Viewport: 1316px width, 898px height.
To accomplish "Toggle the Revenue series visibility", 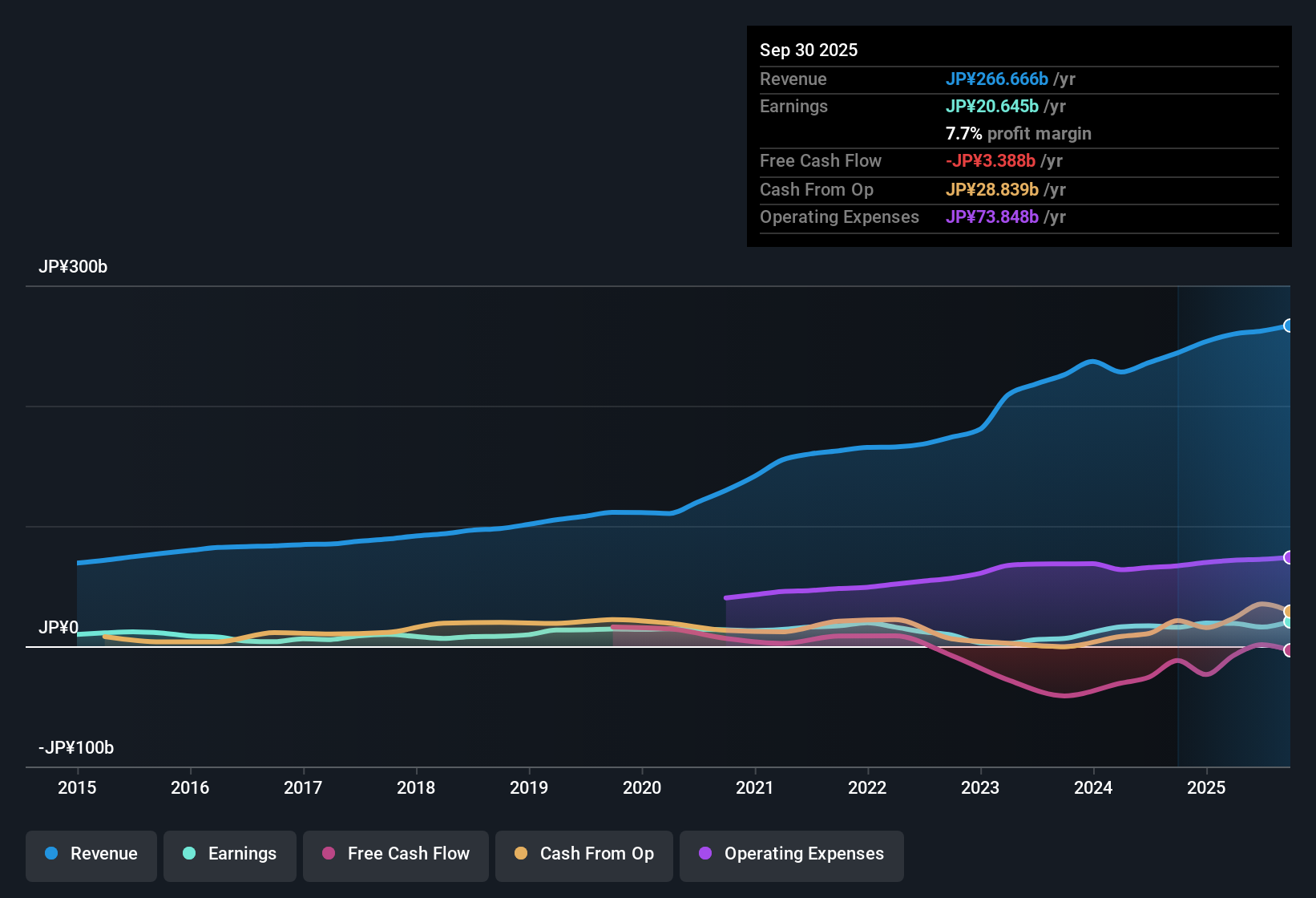I will (91, 854).
